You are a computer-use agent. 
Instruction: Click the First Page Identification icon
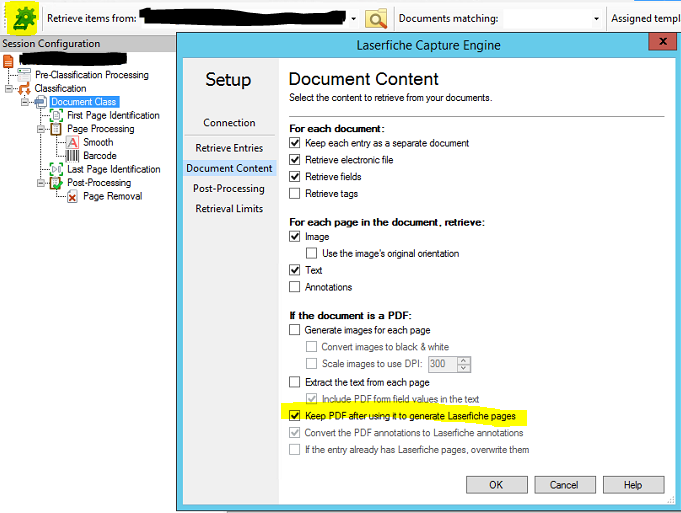56,116
